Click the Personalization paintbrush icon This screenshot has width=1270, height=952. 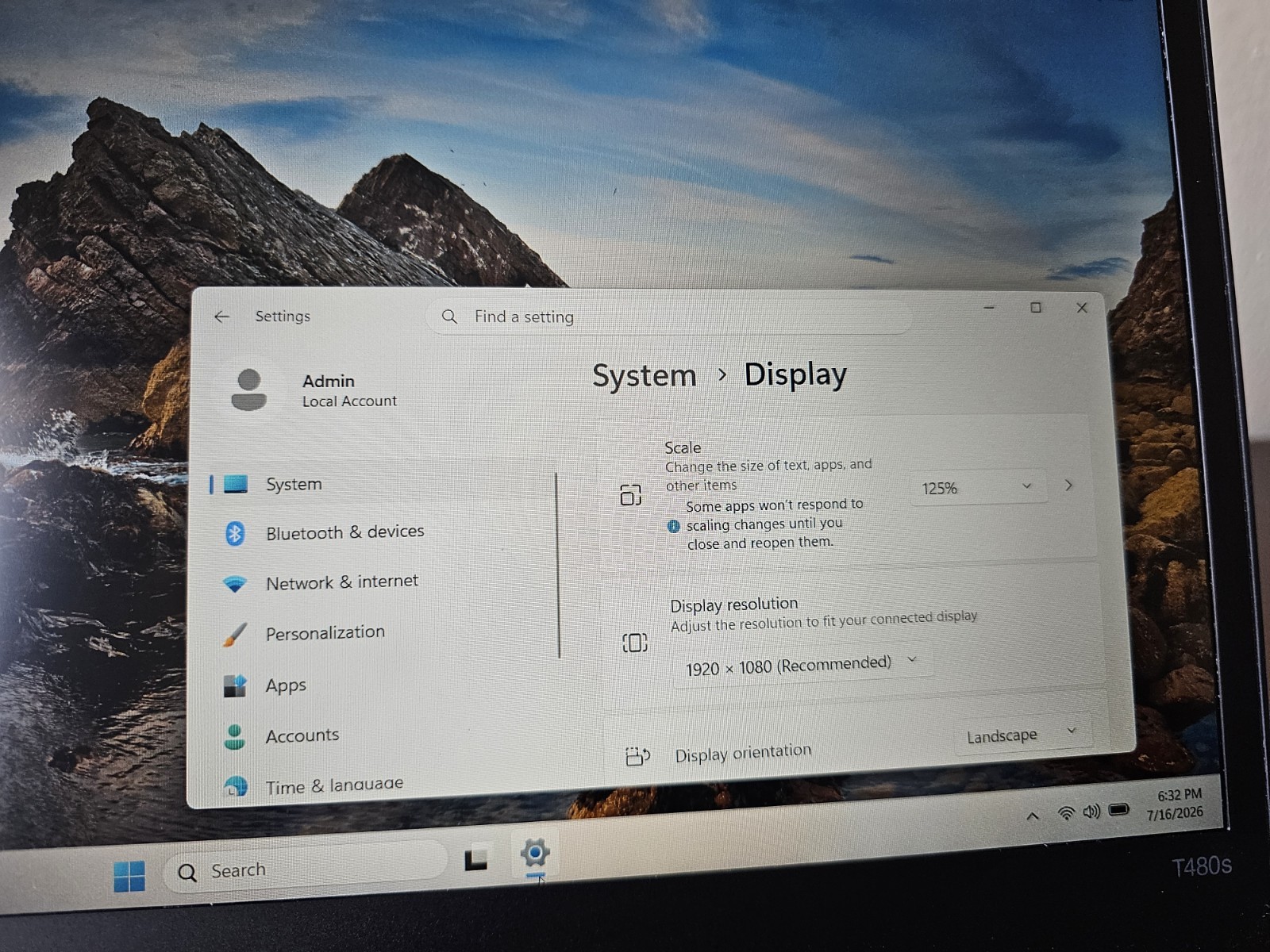235,635
